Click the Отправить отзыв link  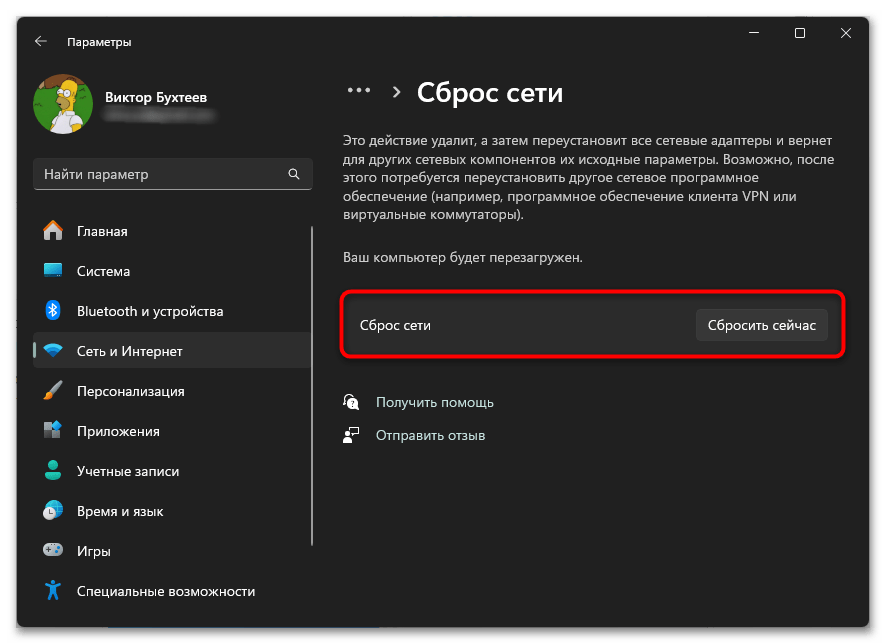pyautogui.click(x=431, y=436)
